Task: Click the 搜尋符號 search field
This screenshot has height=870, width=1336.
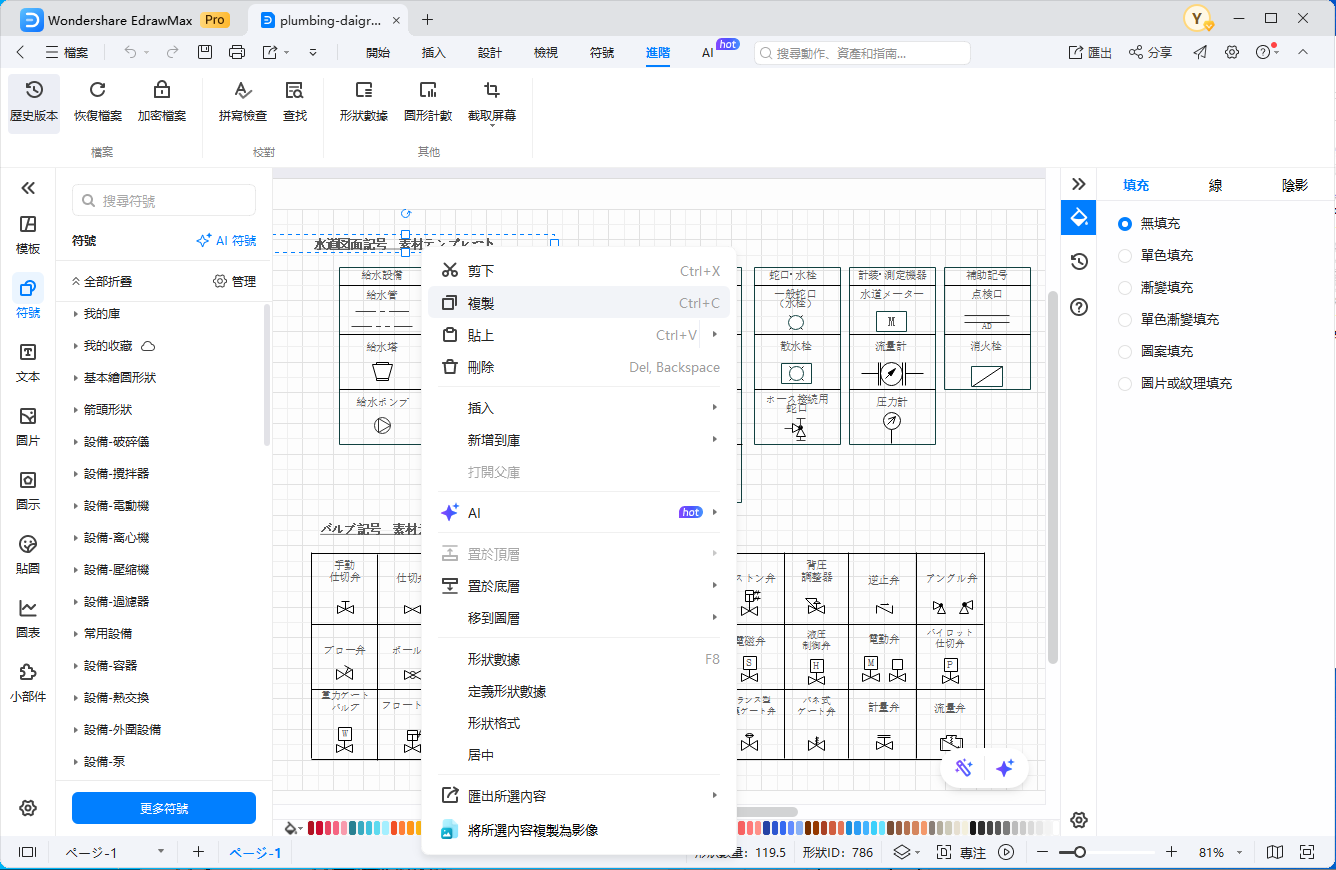Action: (164, 201)
